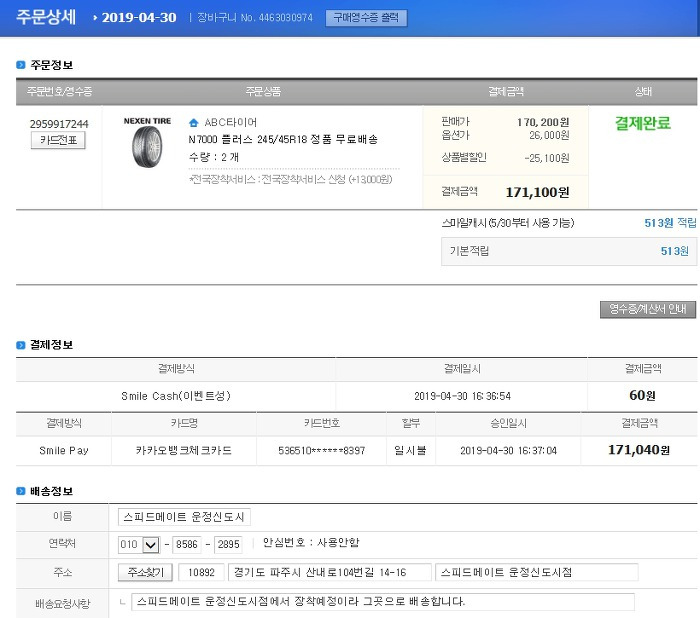700x618 pixels.
Task: Click the card number 536510******8397 cell
Action: pyautogui.click(x=321, y=450)
